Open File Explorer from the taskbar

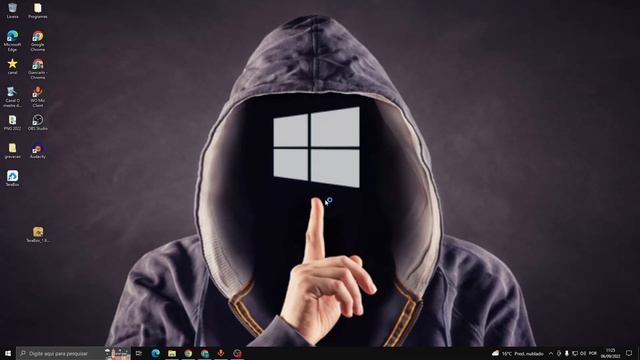pyautogui.click(x=172, y=353)
